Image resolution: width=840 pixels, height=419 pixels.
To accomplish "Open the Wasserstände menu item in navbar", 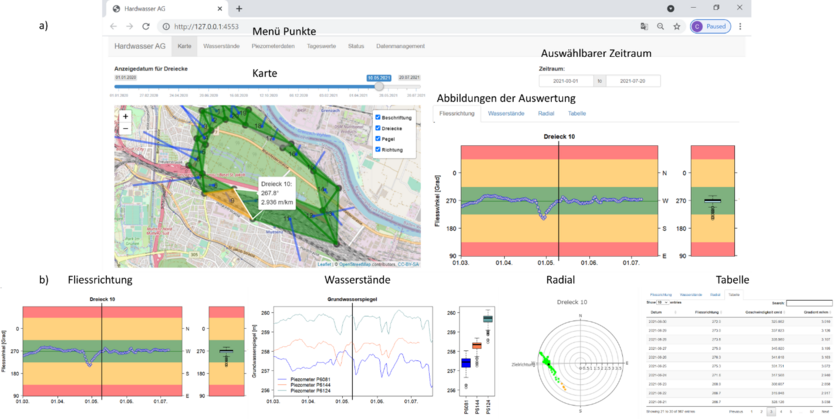I will 219,46.
